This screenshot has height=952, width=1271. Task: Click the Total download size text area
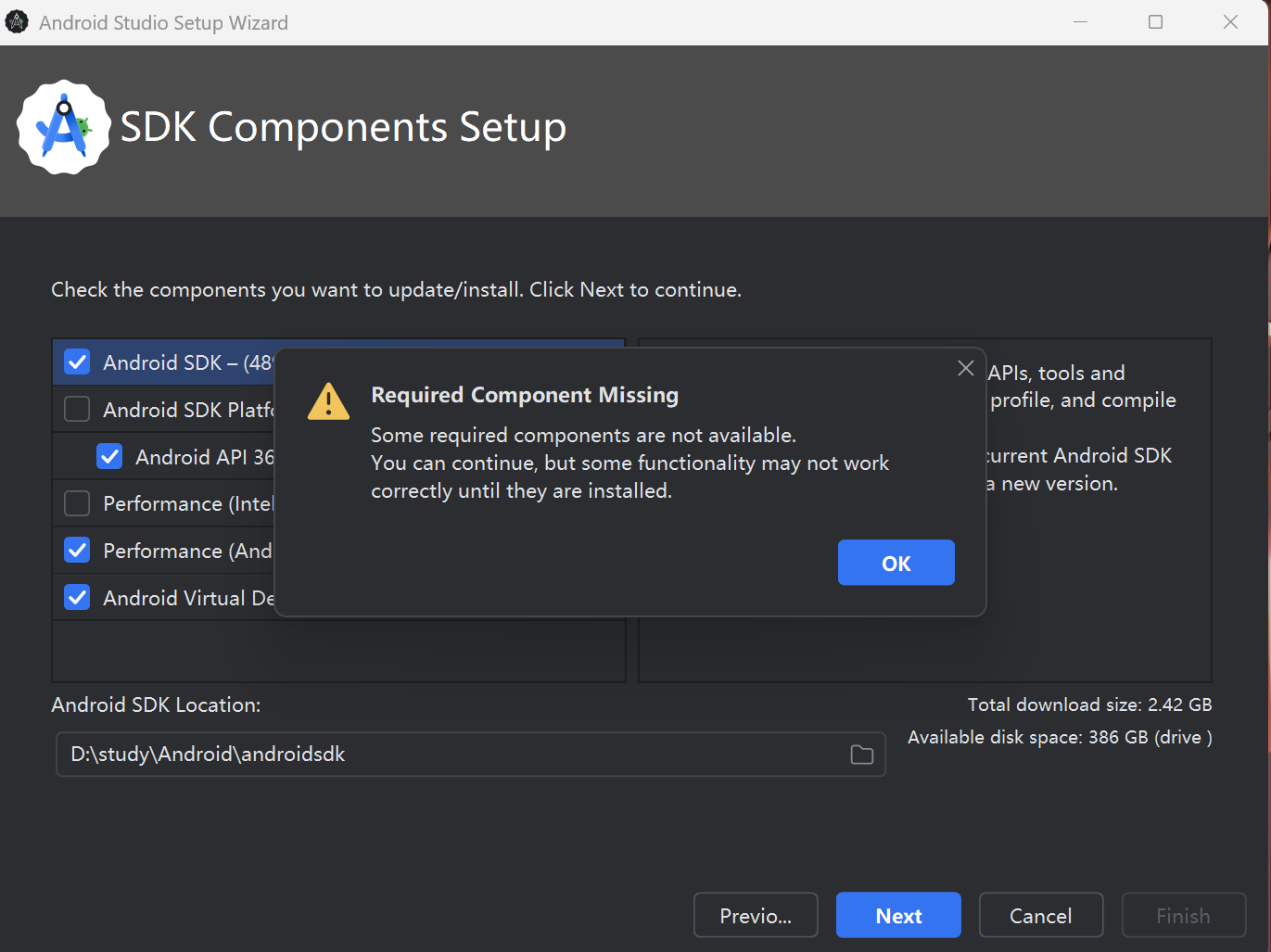[x=1090, y=704]
